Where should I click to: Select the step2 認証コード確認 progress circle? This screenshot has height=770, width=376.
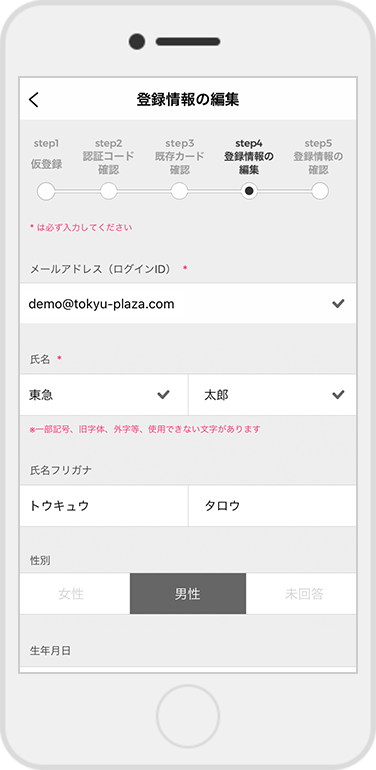click(x=108, y=191)
